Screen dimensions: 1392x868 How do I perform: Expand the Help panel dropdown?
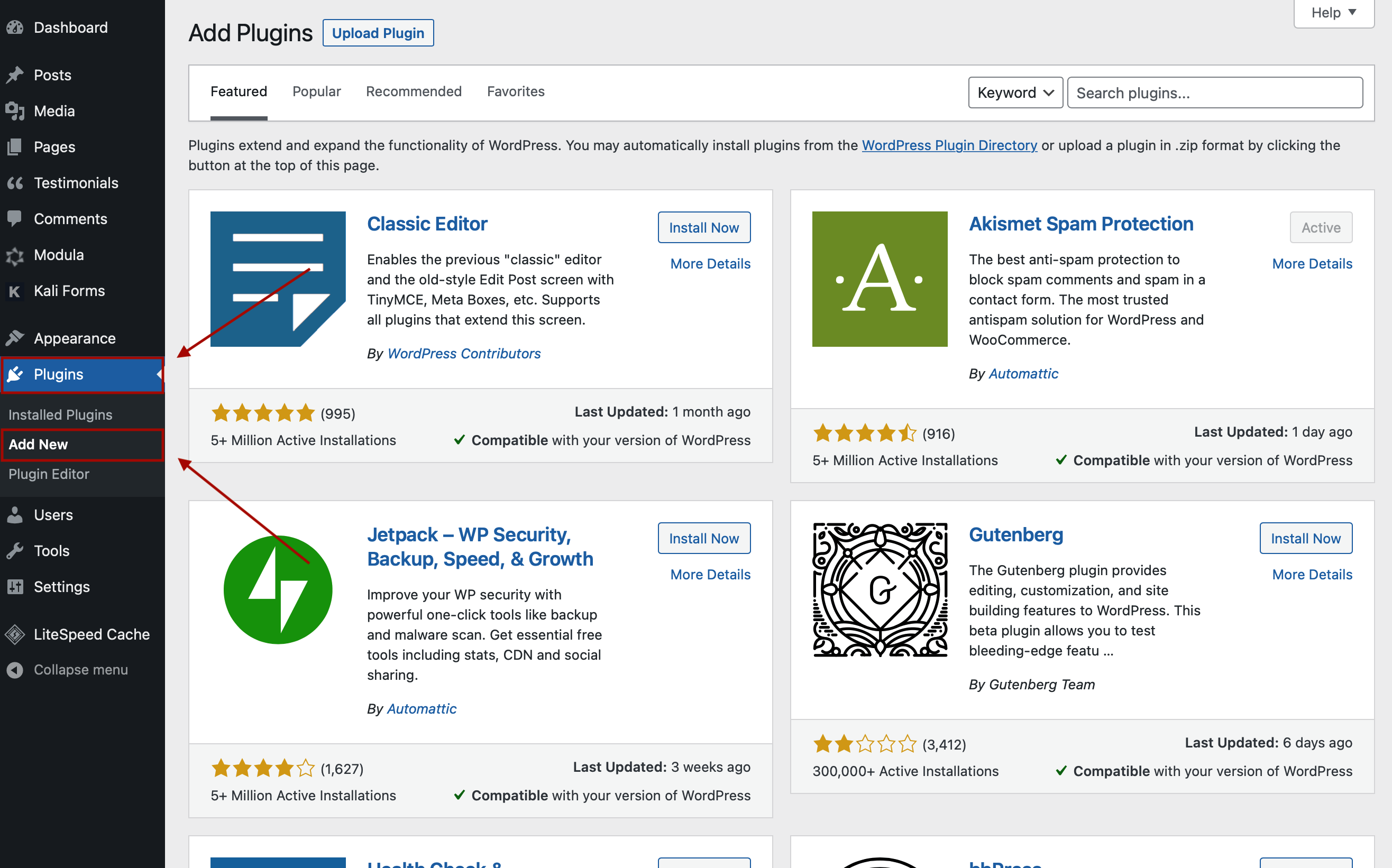coord(1333,13)
